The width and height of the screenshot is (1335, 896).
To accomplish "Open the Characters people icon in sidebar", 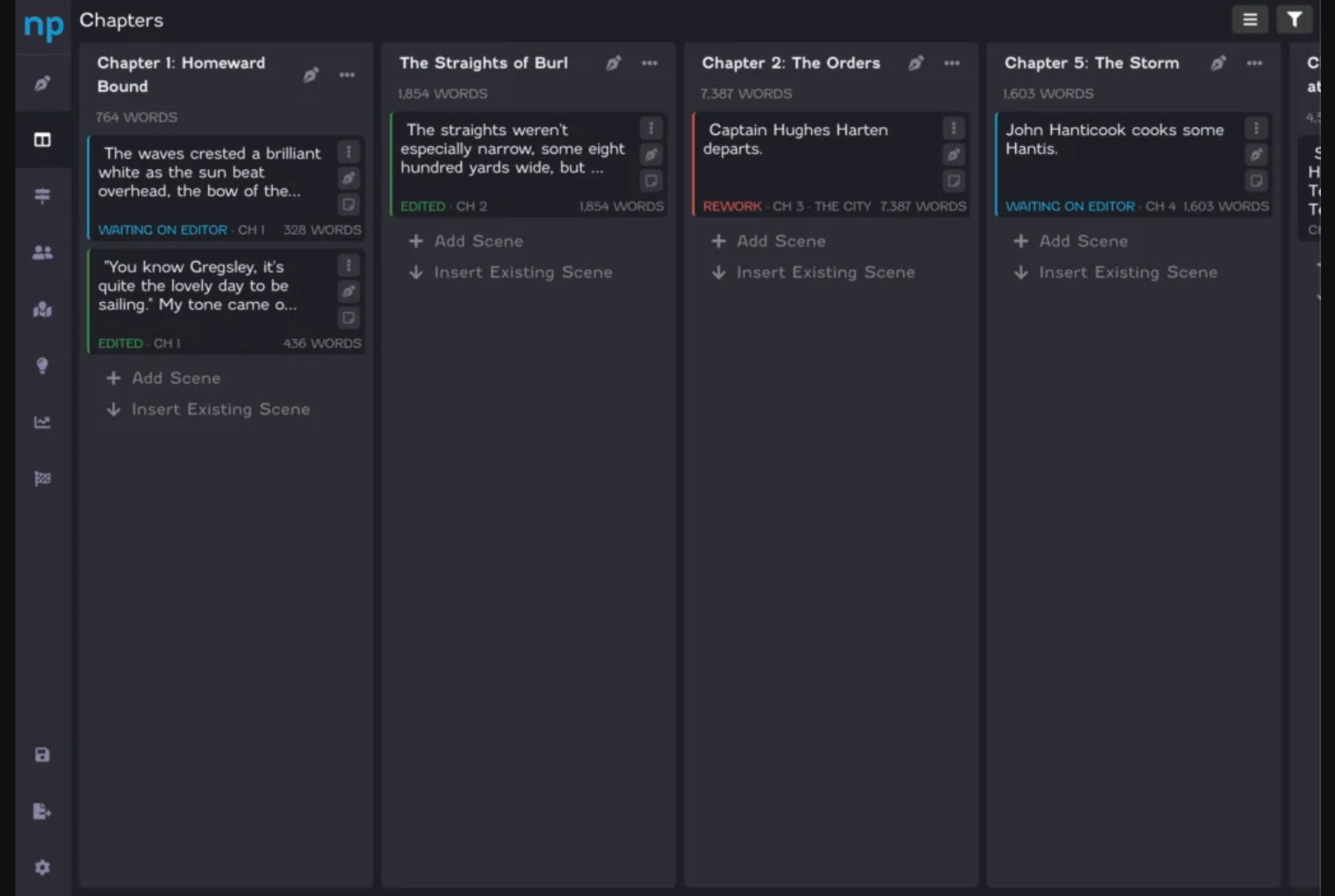I will pyautogui.click(x=43, y=253).
